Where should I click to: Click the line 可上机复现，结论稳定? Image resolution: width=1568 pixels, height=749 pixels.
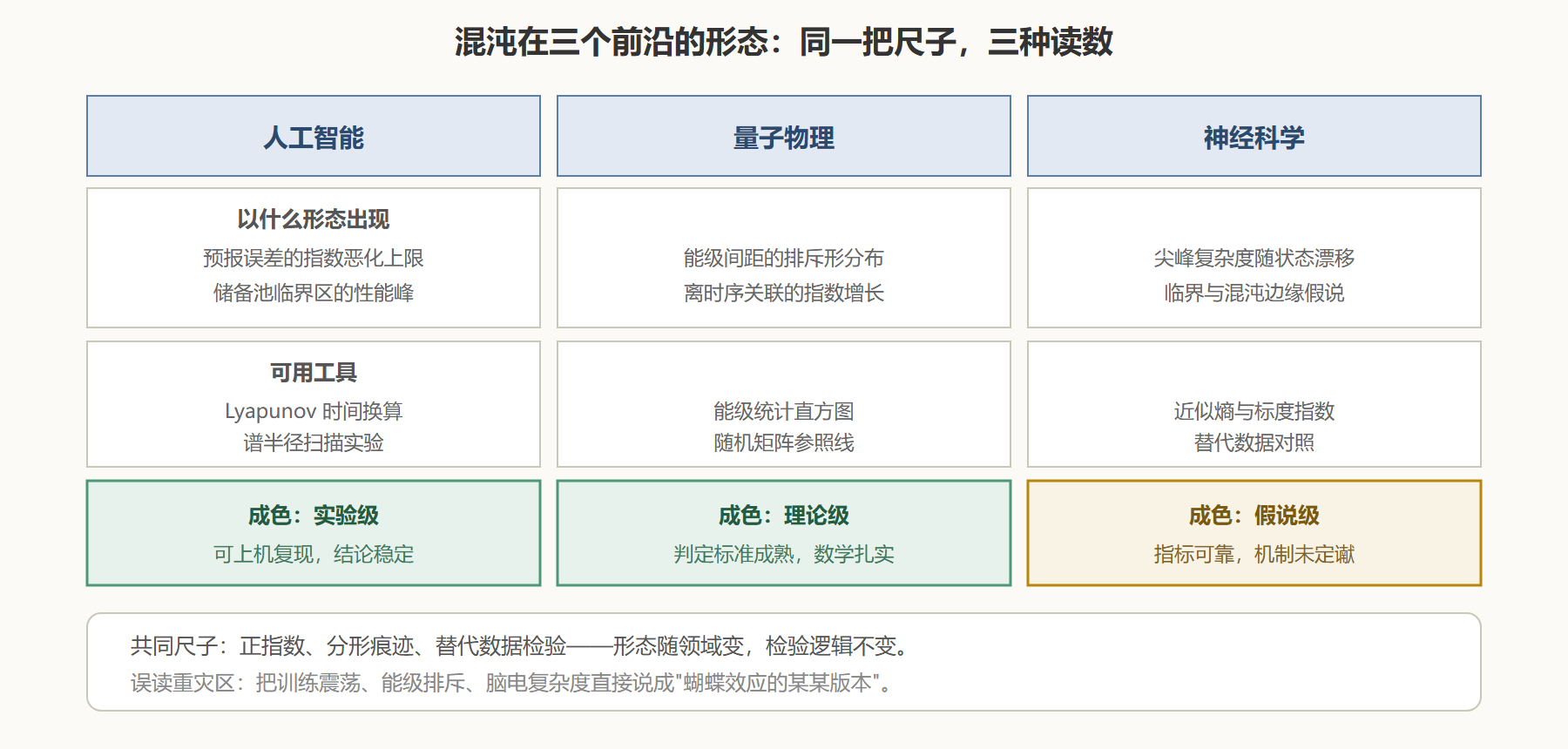(314, 554)
